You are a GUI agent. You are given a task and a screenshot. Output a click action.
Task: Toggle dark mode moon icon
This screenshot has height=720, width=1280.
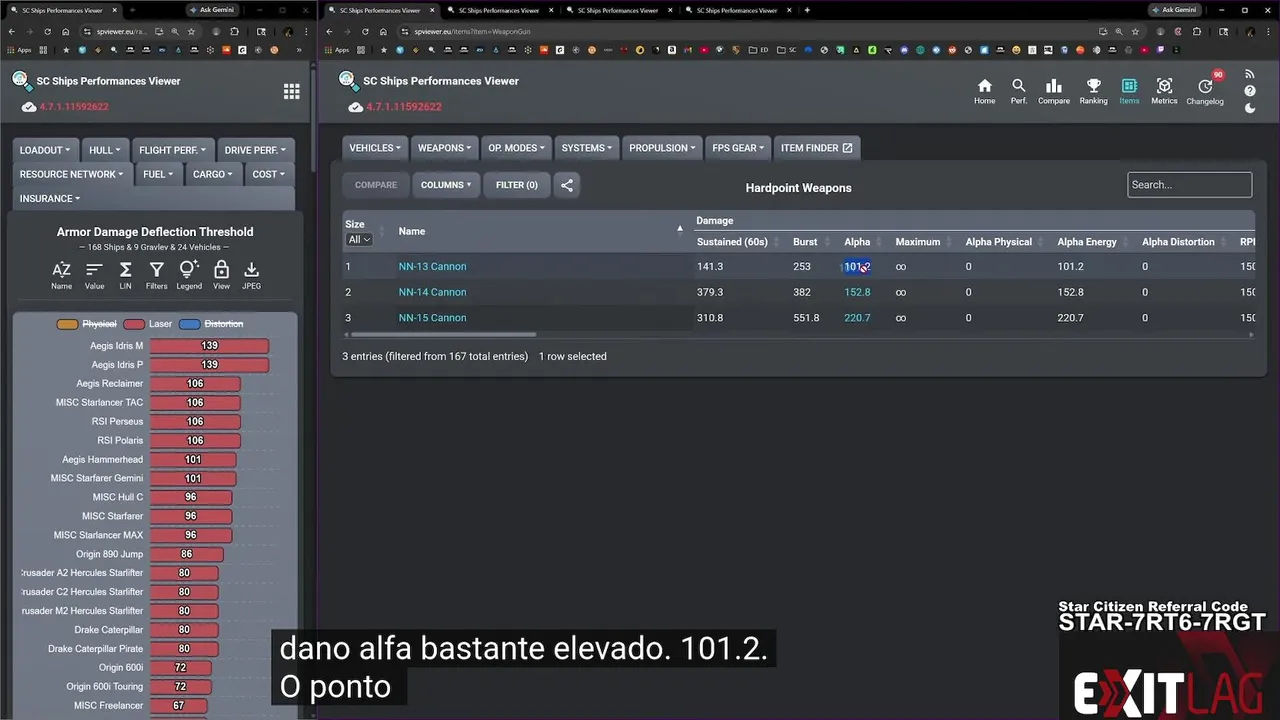[x=1249, y=108]
